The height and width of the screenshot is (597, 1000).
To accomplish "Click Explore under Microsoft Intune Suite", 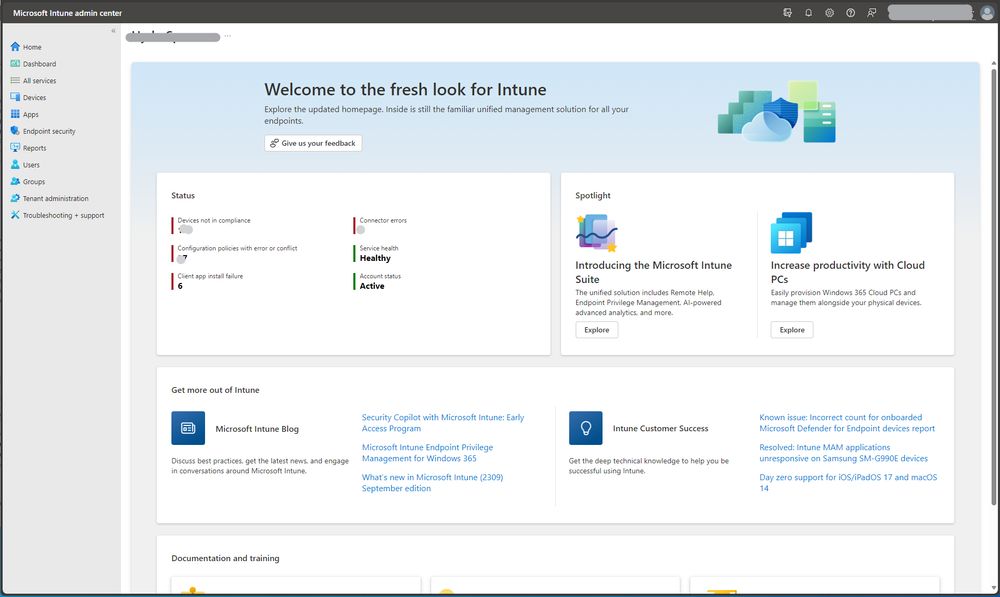I will tap(597, 330).
